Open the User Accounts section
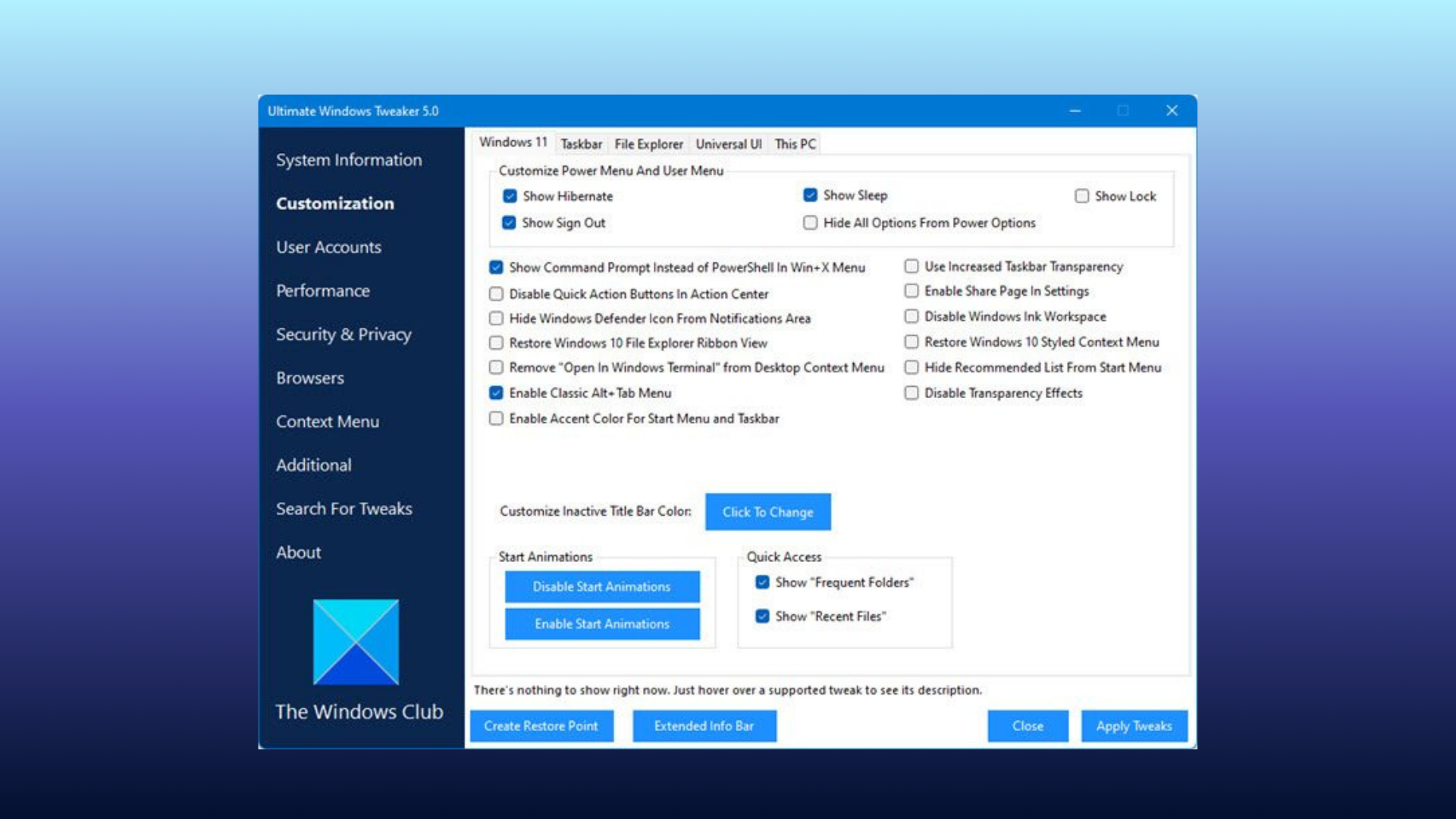 pos(328,247)
